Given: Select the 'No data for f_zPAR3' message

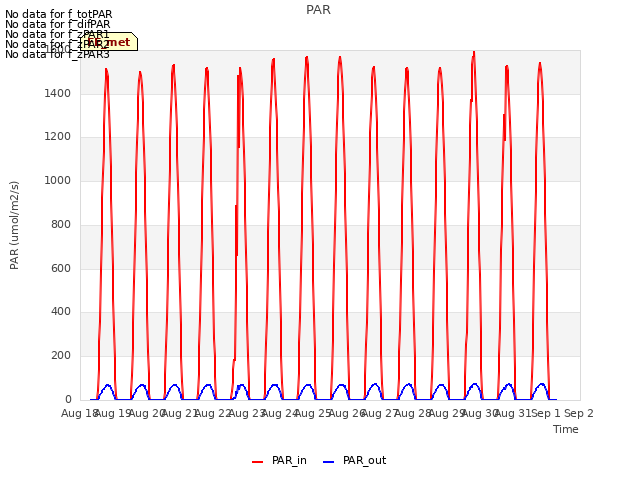Looking at the screenshot, I should tap(58, 54).
